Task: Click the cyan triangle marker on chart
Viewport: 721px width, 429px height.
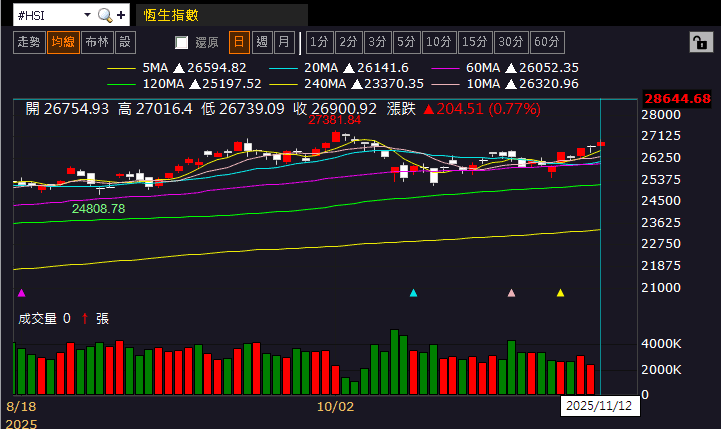Action: pos(413,293)
